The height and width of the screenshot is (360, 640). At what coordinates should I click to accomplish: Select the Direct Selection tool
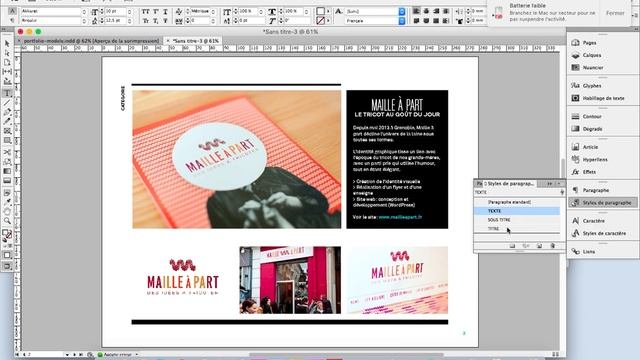point(7,53)
